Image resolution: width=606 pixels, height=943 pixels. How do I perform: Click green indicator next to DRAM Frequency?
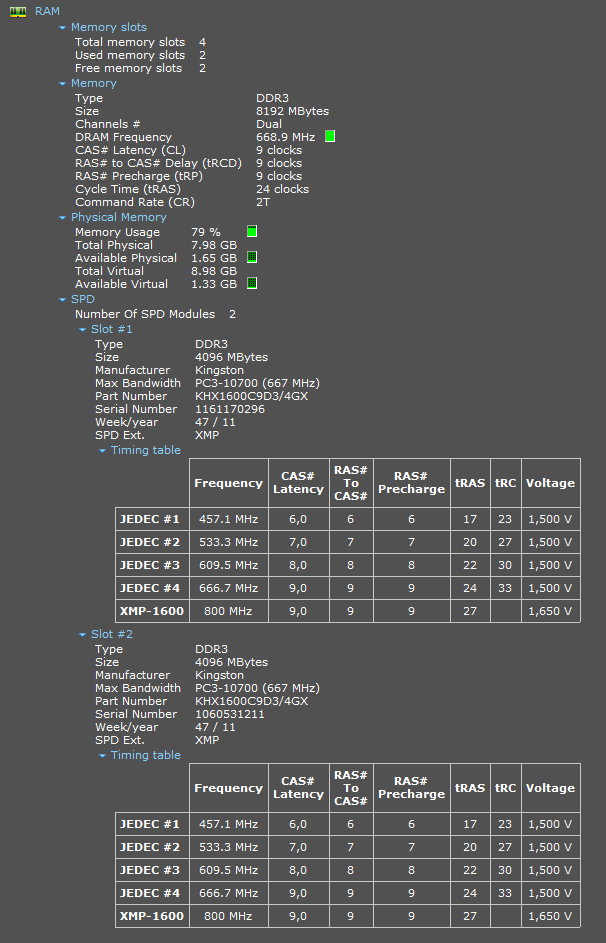tap(329, 137)
